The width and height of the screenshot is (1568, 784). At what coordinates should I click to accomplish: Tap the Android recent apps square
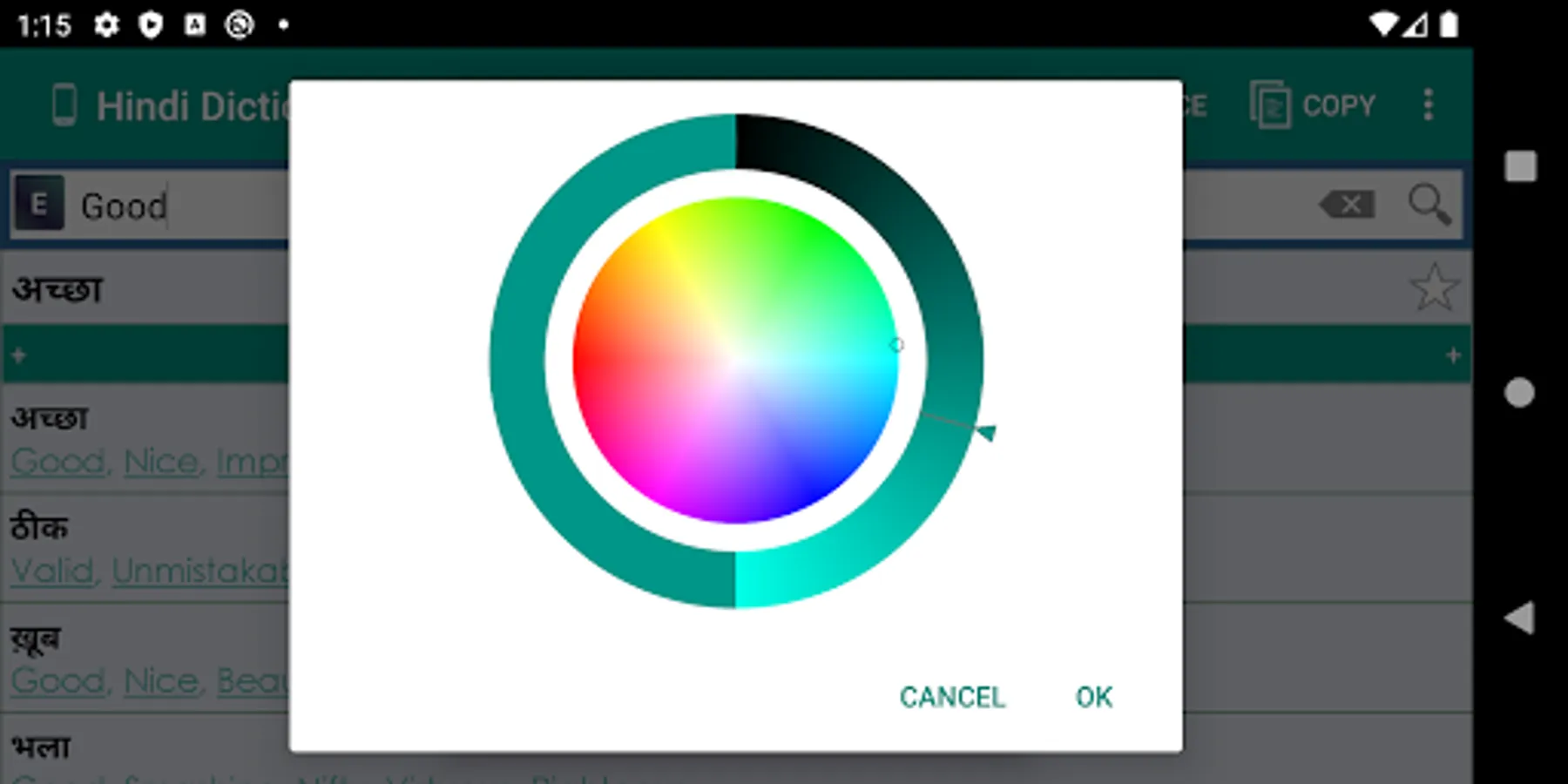[1520, 166]
